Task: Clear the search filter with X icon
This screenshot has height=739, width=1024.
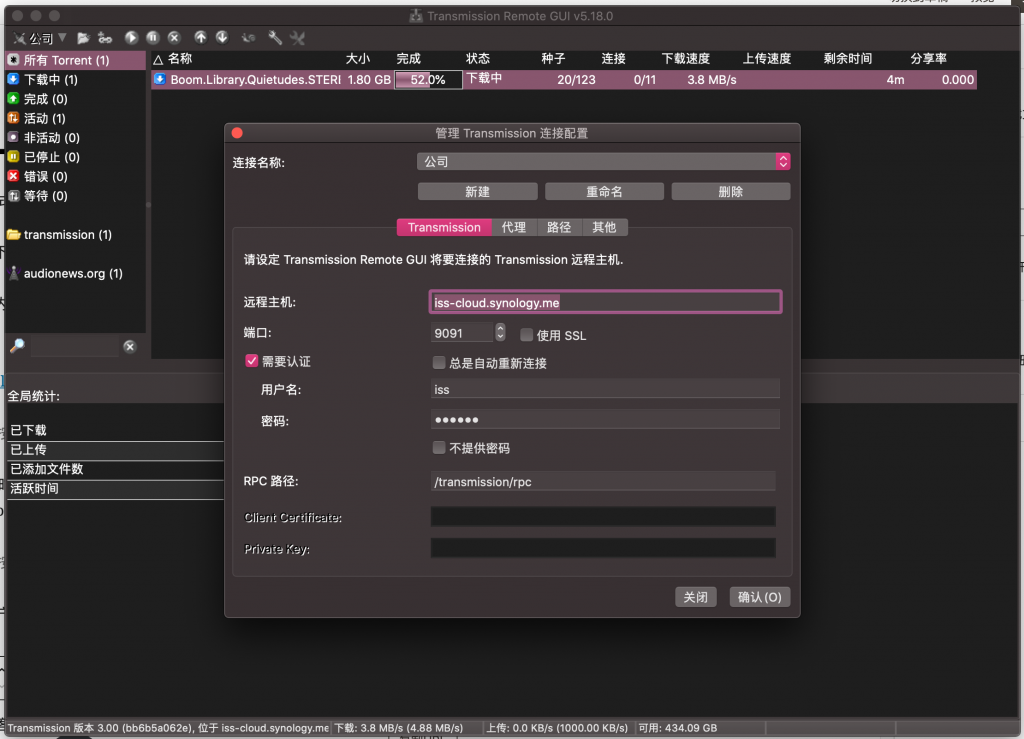Action: (x=129, y=346)
